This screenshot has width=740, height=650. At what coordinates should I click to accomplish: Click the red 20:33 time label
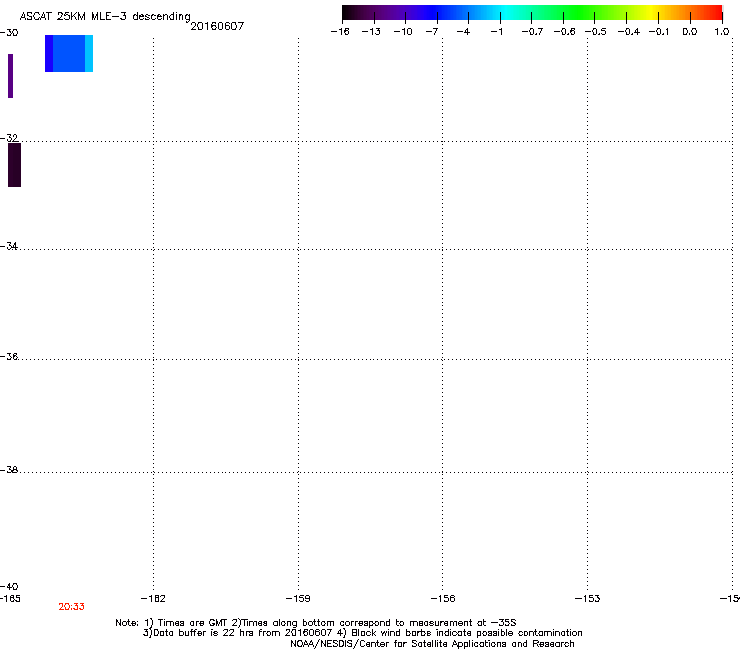click(x=71, y=607)
